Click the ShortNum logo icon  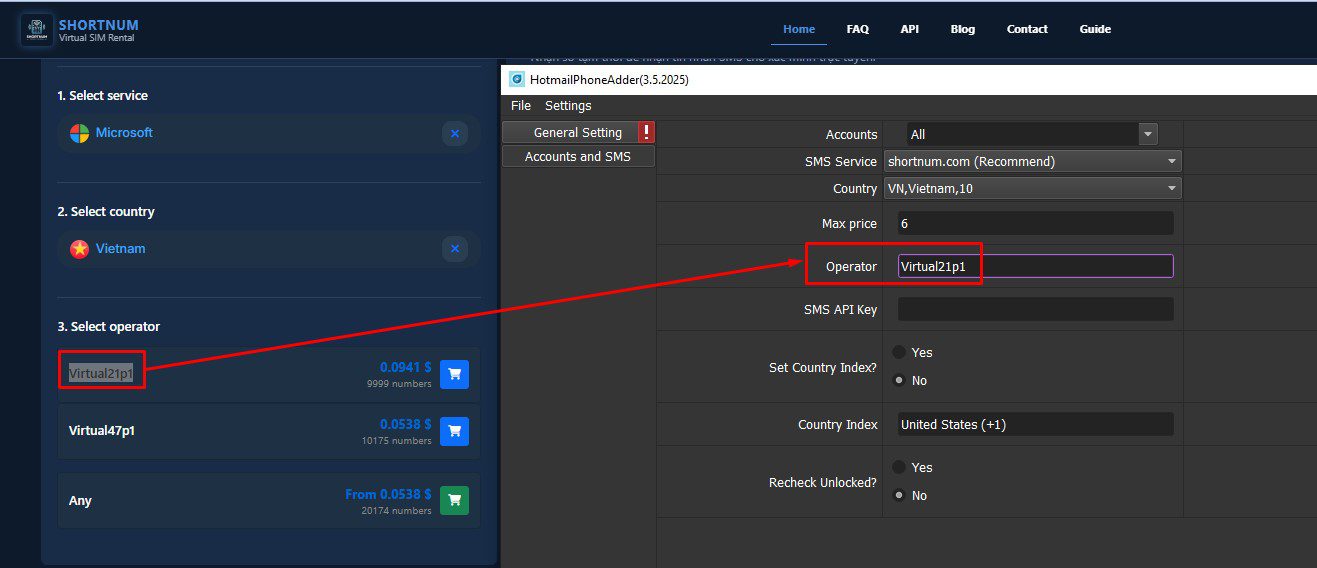36,29
